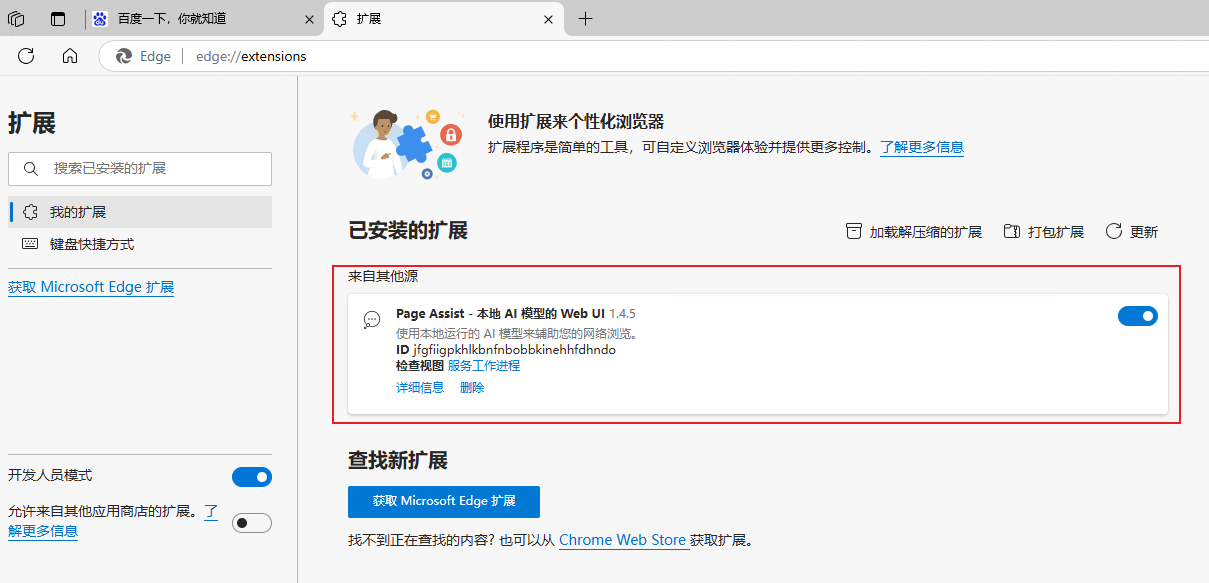Image resolution: width=1209 pixels, height=583 pixels.
Task: Click the 使用扩展来个性化浏览器 heading
Action: pos(576,122)
